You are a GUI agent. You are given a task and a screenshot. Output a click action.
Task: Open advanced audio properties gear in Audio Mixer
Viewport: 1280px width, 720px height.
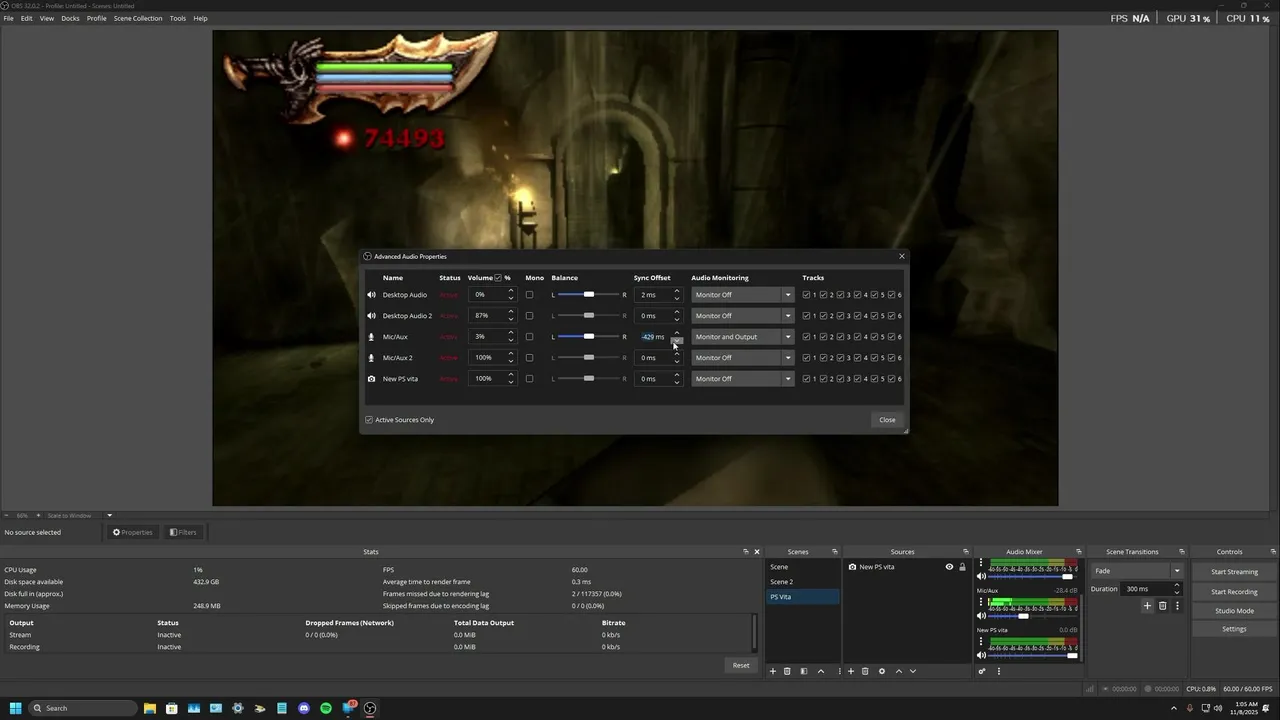pyautogui.click(x=982, y=671)
